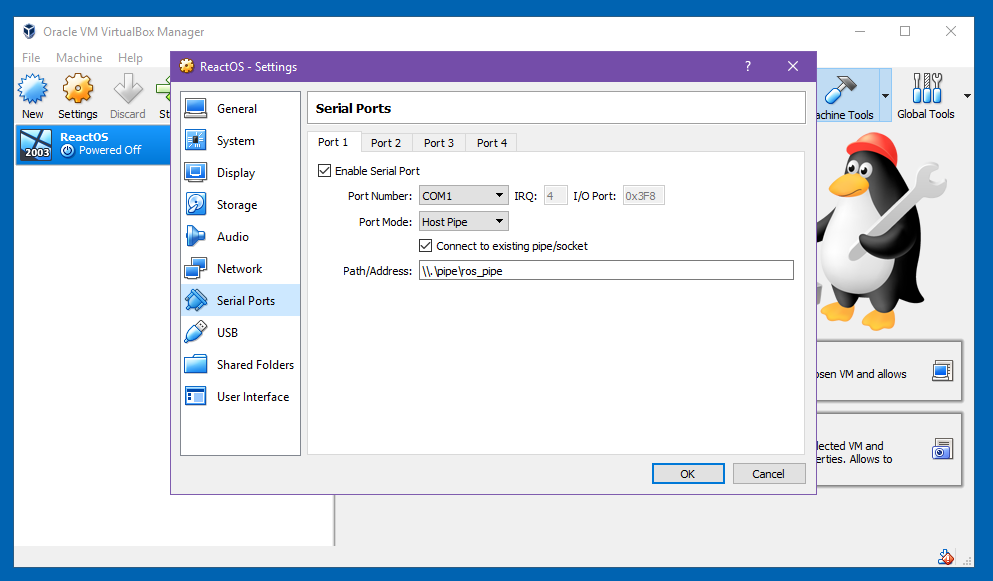This screenshot has width=993, height=581.
Task: Open the Machine menu
Action: pyautogui.click(x=79, y=58)
